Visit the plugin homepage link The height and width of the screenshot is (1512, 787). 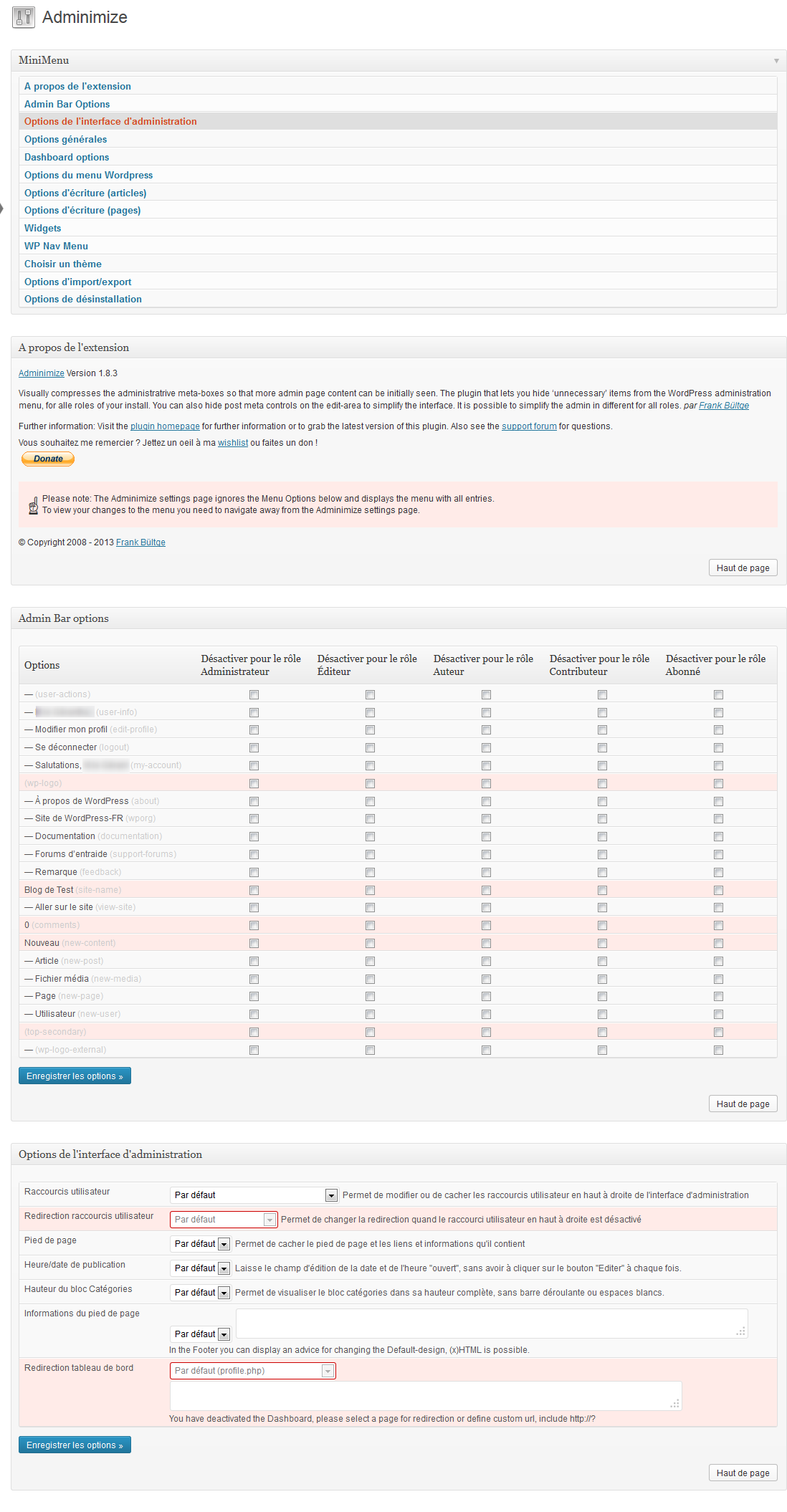coord(165,426)
